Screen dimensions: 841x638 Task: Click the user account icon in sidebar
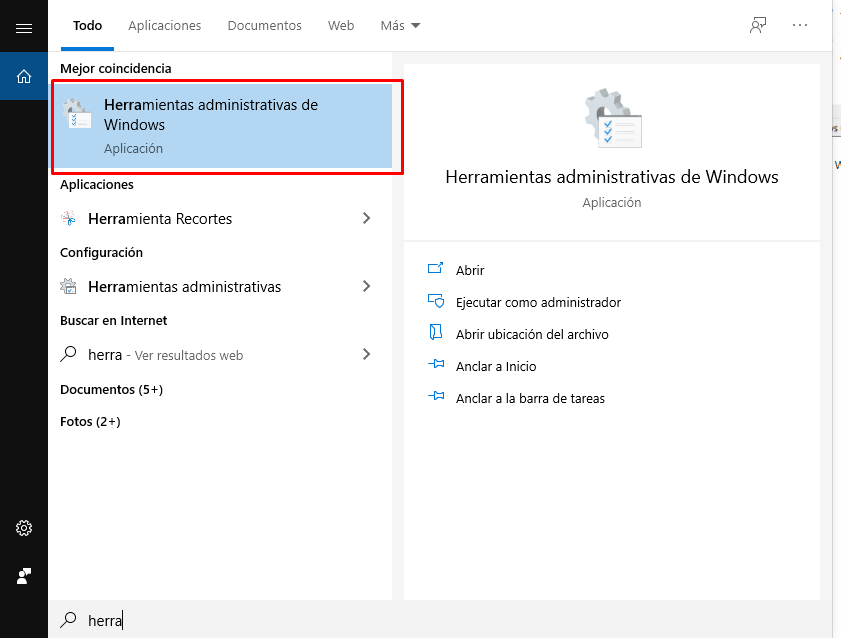tap(24, 576)
